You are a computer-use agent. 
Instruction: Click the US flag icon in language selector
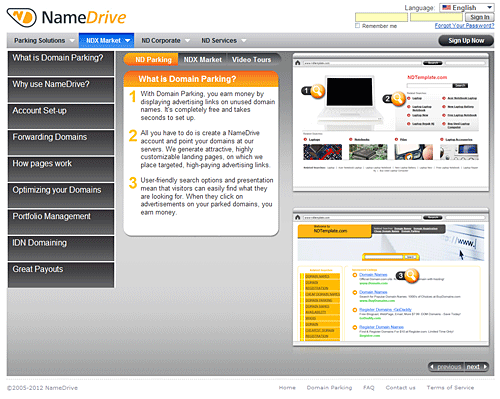(447, 7)
